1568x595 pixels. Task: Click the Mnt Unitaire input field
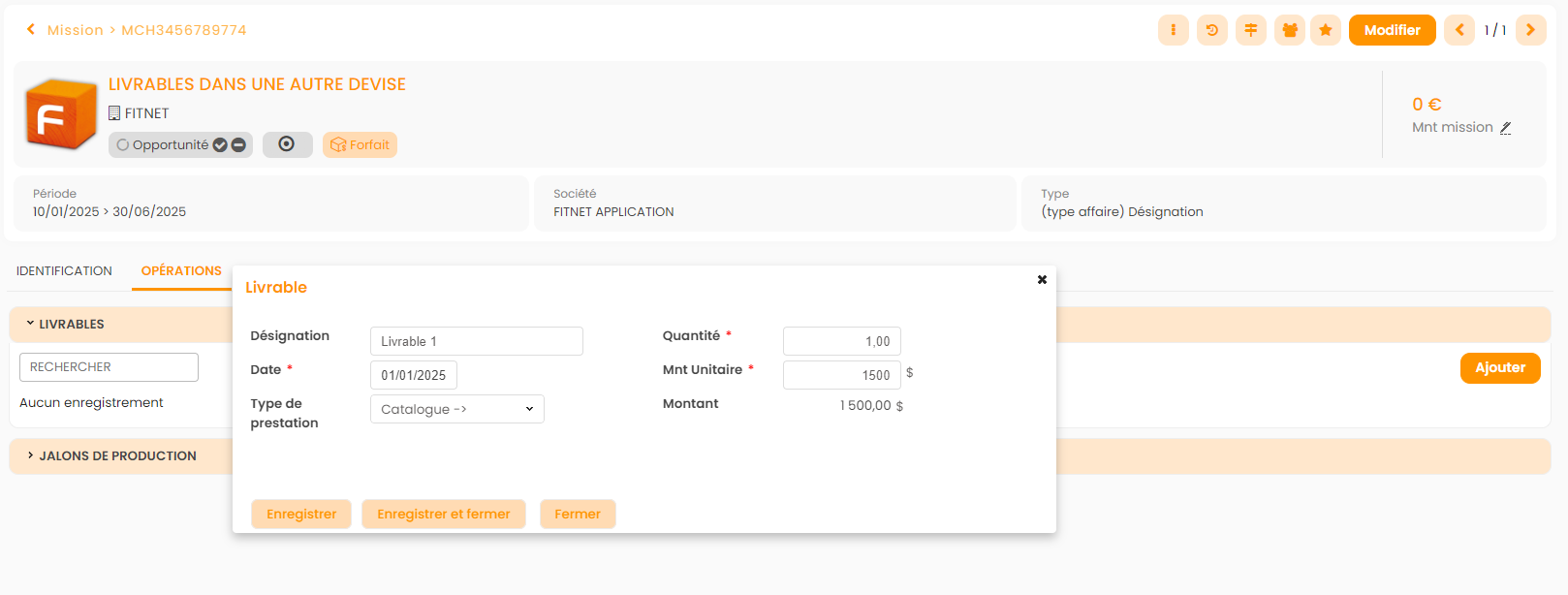click(841, 375)
